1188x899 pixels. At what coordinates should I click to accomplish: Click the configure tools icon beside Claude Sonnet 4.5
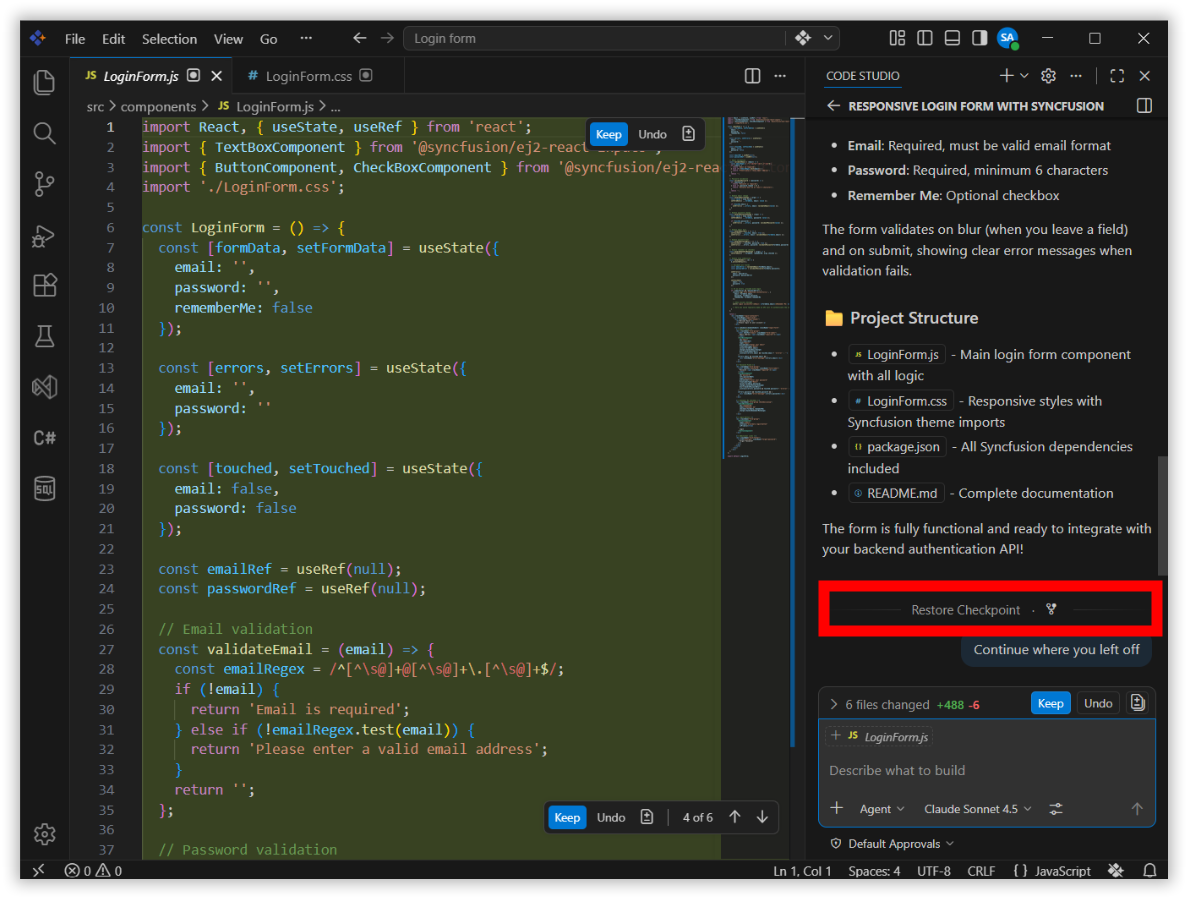click(1055, 809)
